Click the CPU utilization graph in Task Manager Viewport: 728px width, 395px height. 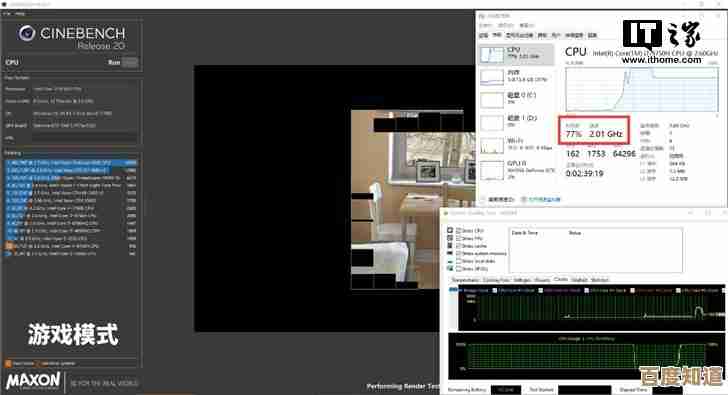pyautogui.click(x=642, y=89)
